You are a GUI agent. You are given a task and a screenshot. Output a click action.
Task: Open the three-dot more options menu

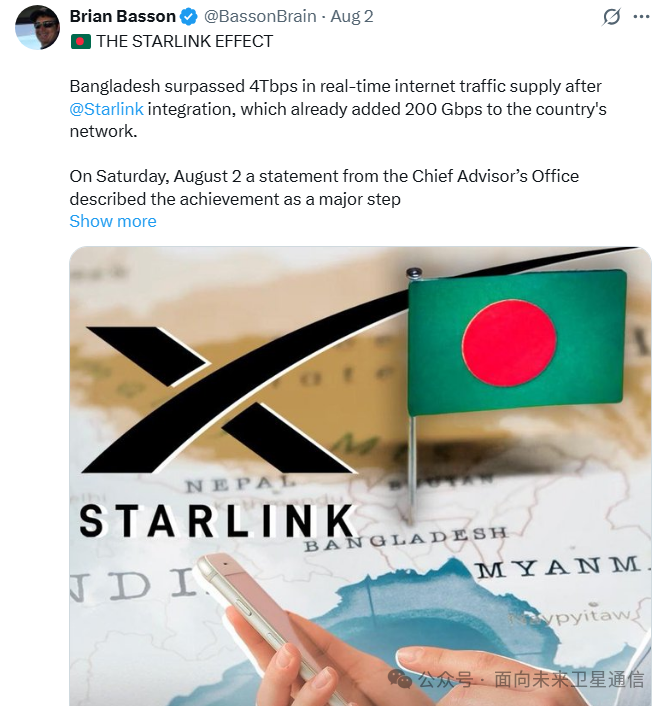coord(641,17)
